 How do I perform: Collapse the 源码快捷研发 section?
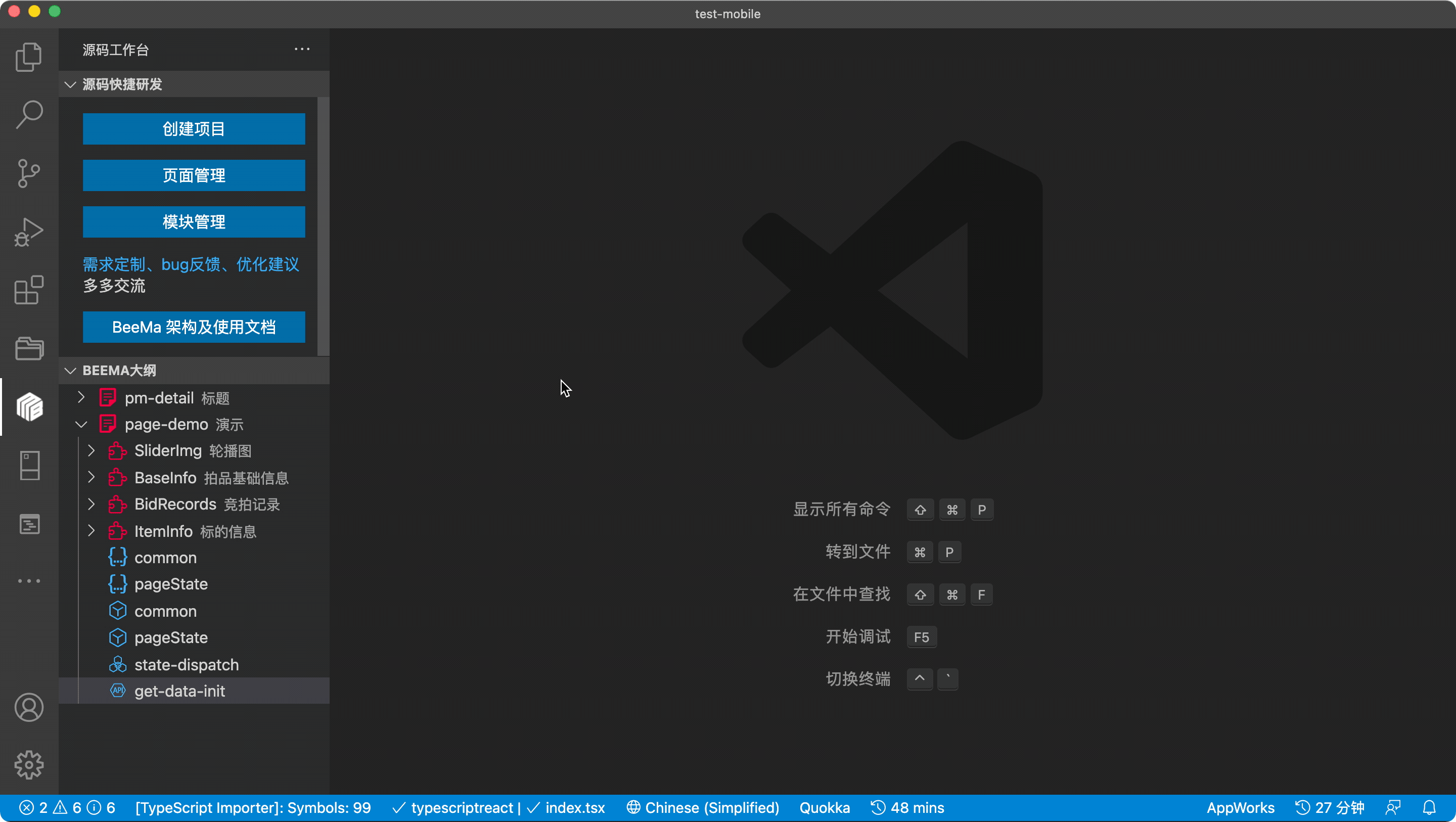point(70,84)
